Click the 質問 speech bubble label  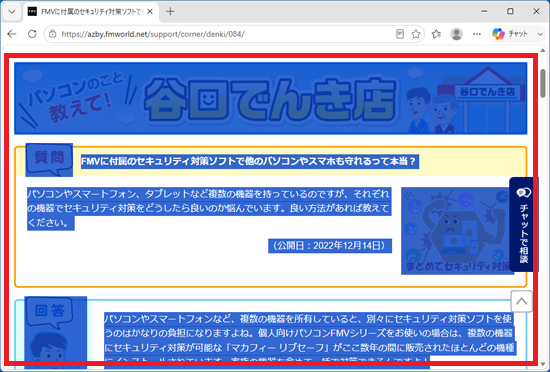tap(49, 160)
